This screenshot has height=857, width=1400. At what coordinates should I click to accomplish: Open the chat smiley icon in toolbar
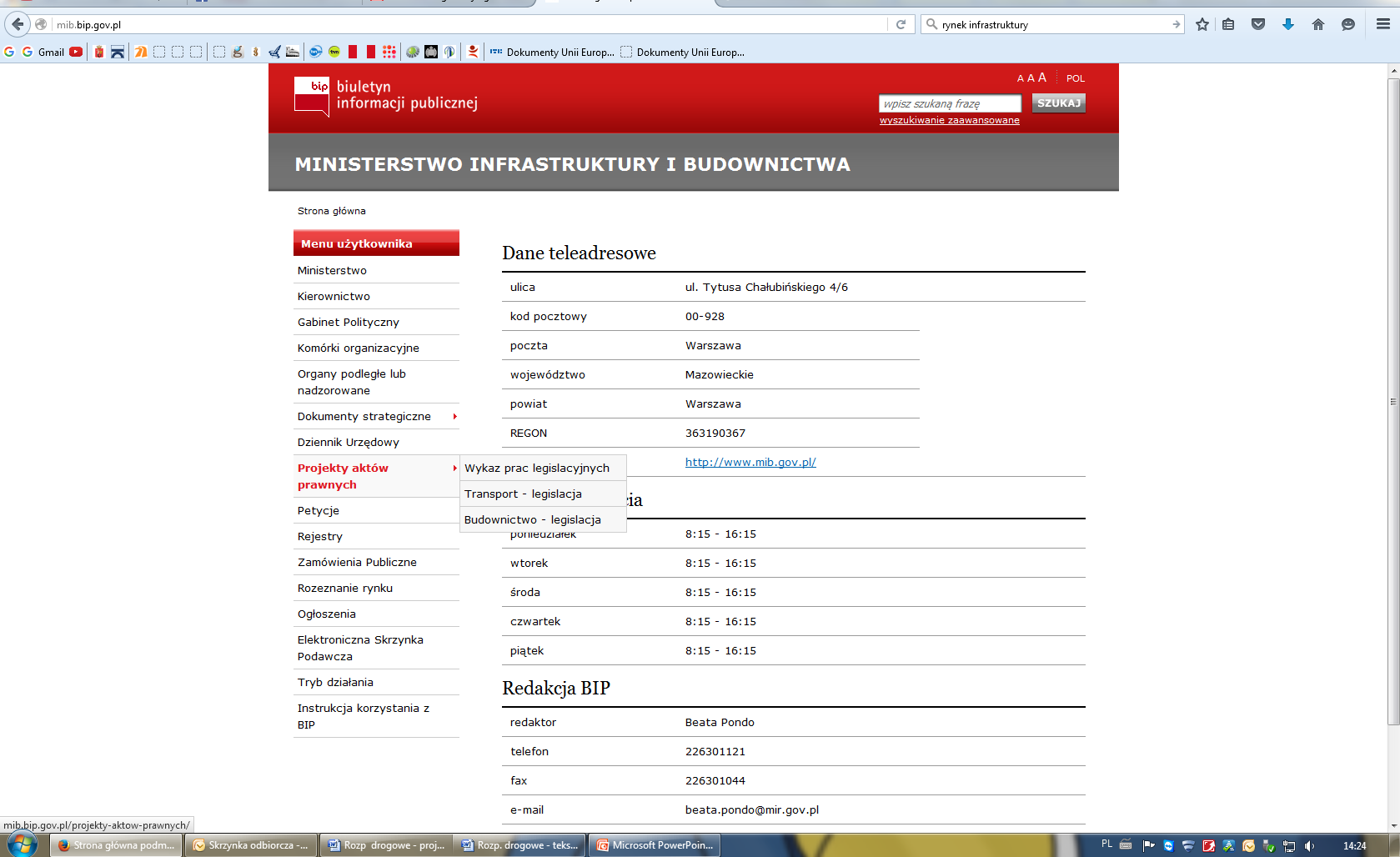(1348, 24)
